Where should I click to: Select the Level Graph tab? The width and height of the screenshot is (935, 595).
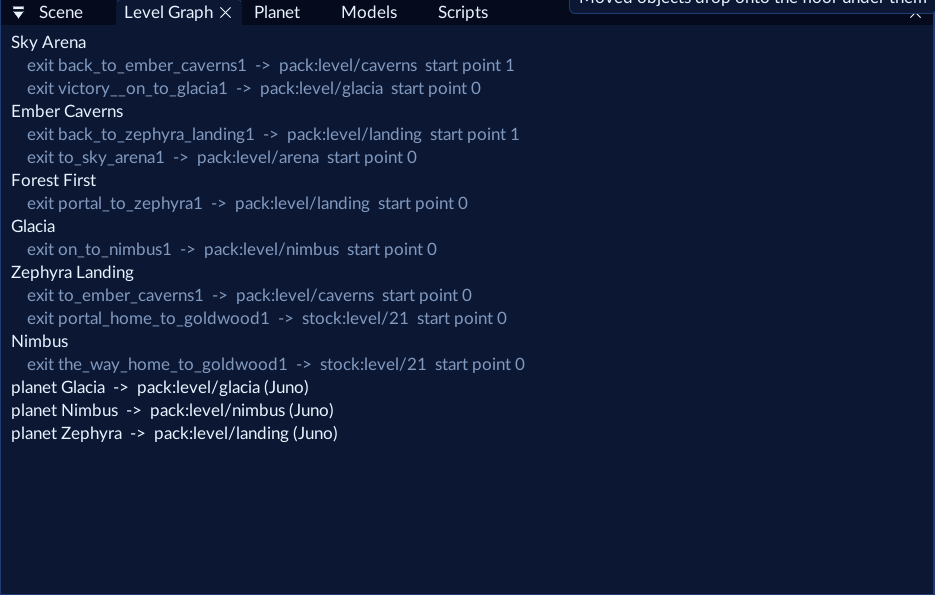(168, 13)
